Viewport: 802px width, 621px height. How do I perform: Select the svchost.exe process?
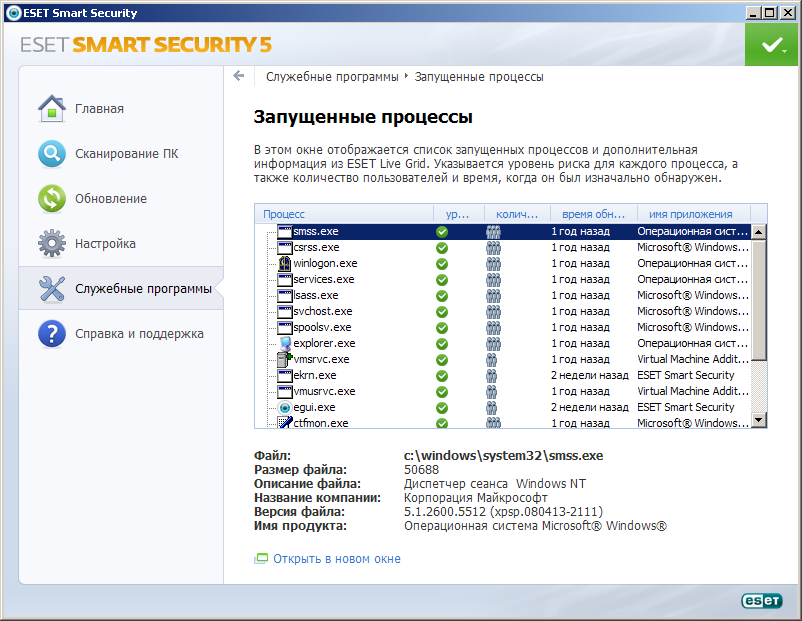click(x=503, y=312)
